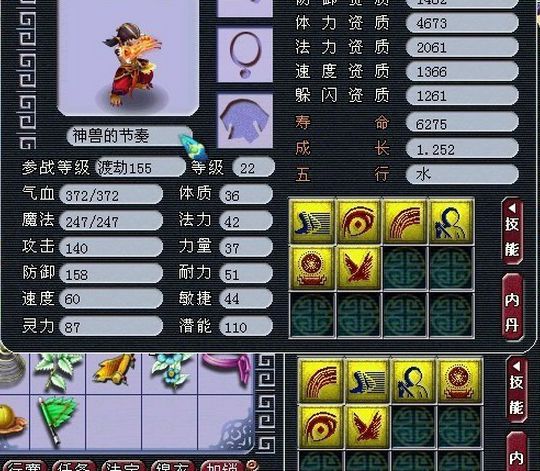Click the pet portrait preview
Image resolution: width=540 pixels, height=471 pixels.
coord(128,57)
